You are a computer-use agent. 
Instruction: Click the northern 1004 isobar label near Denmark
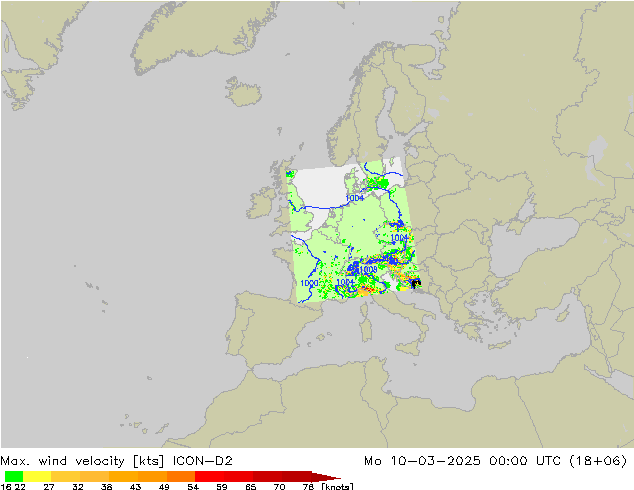pos(354,198)
